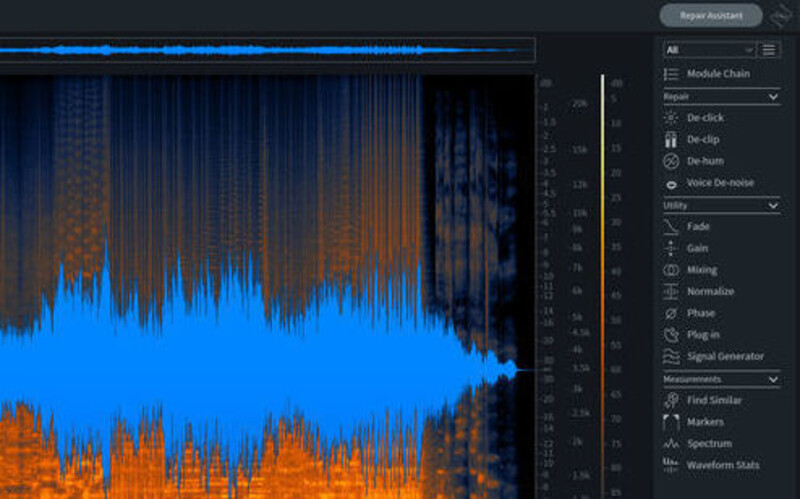Open the Find Similar icon
The image size is (800, 499).
(x=671, y=401)
